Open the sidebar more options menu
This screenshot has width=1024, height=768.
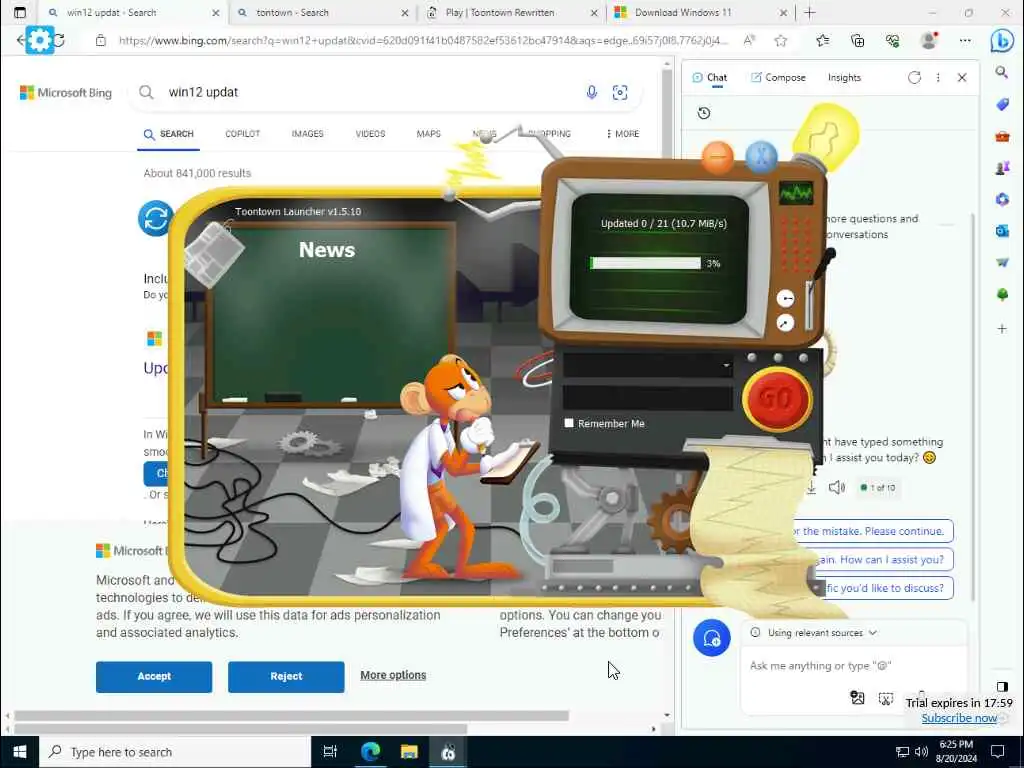[x=938, y=77]
